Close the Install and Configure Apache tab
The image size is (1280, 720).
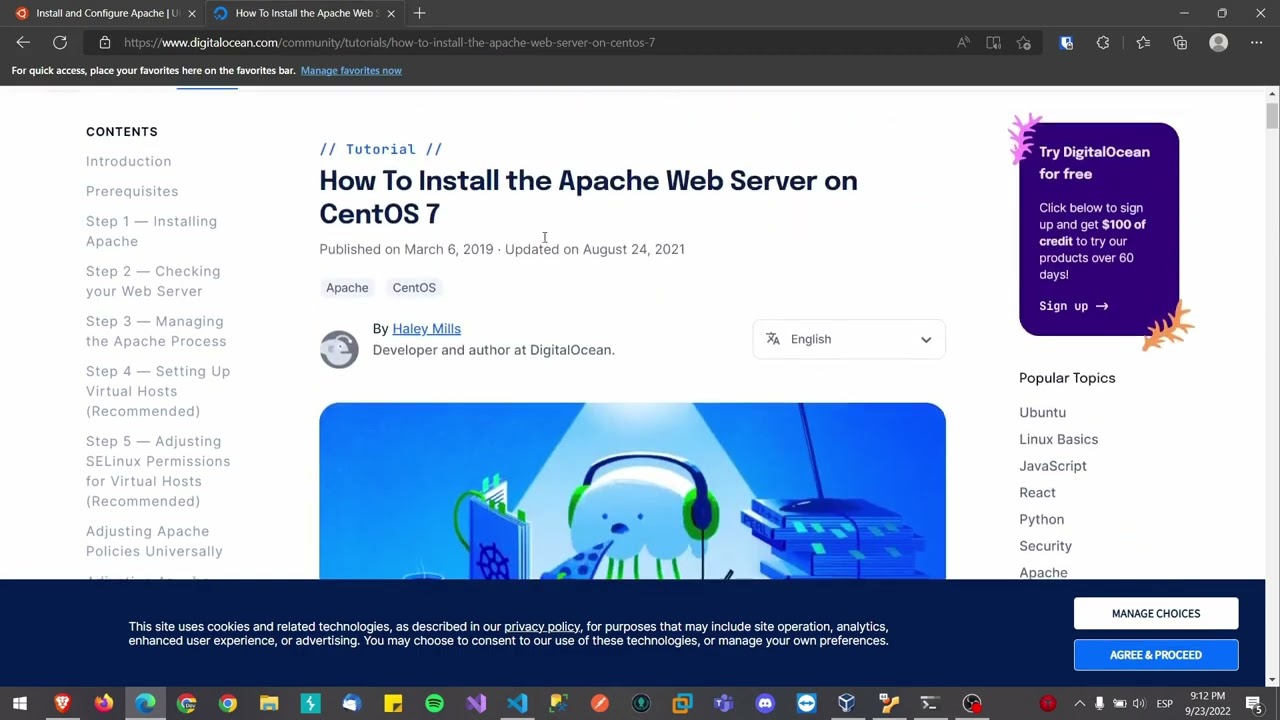(x=192, y=13)
